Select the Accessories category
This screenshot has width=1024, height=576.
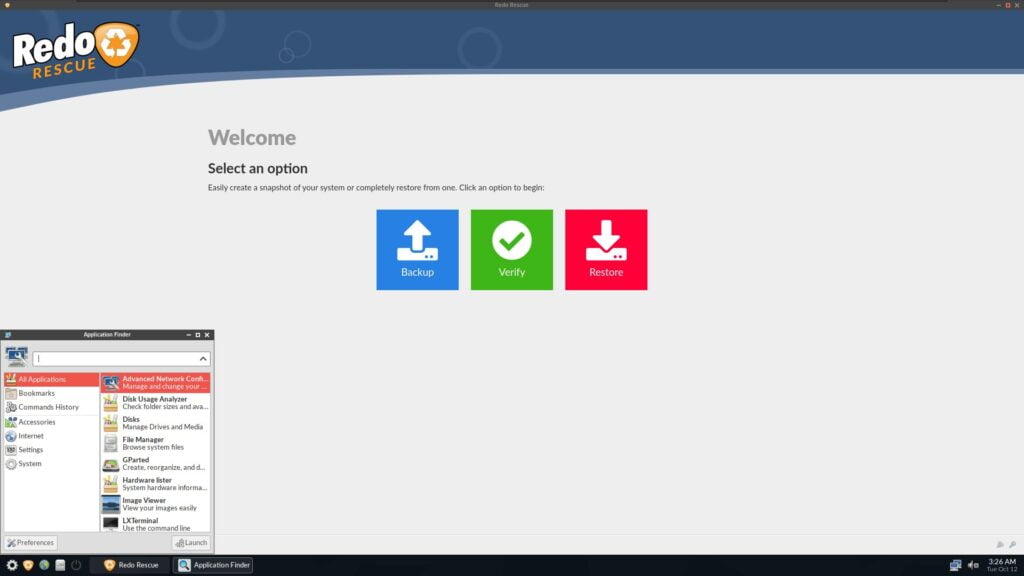pos(52,422)
